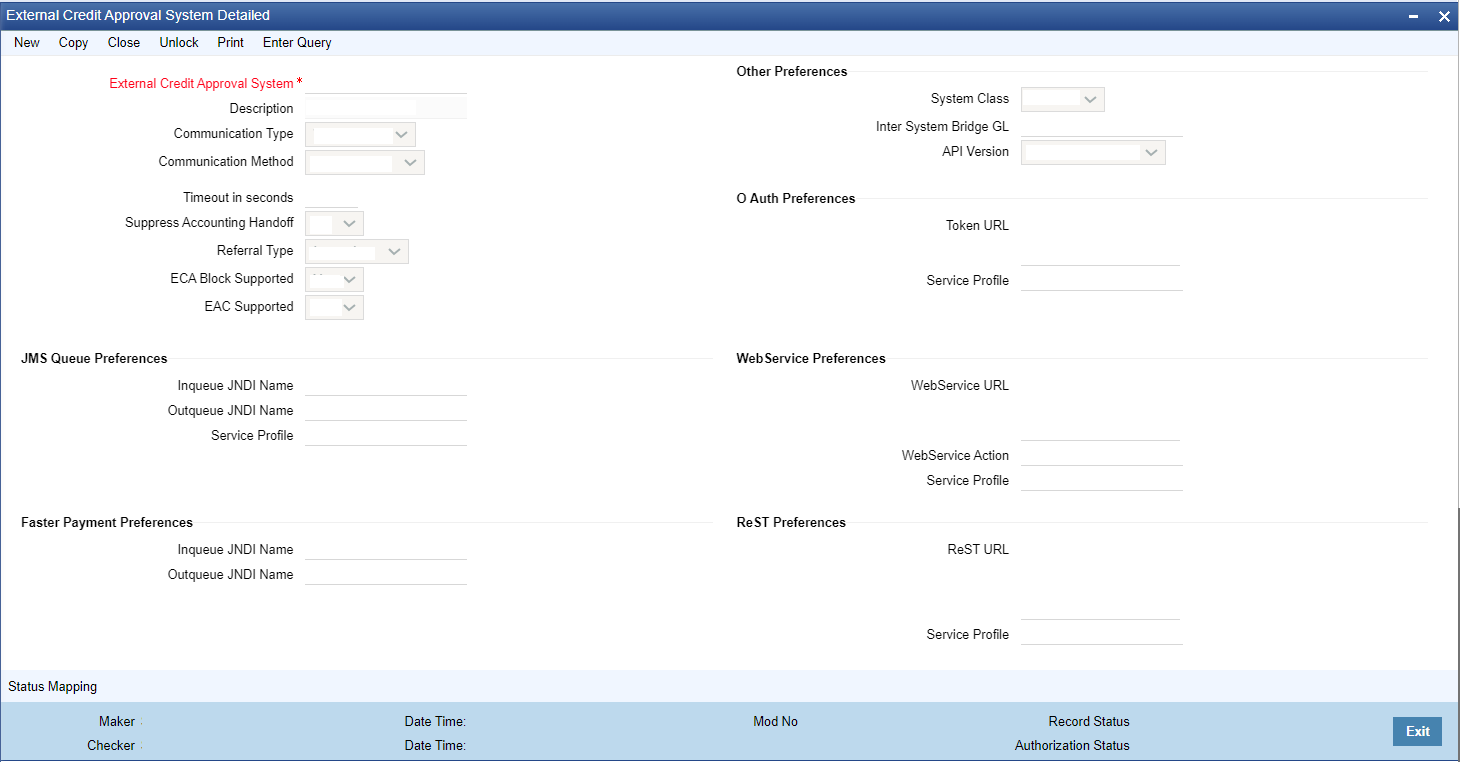Click Outqueue JNDI Name under JMS Queue Preferences
This screenshot has width=1460, height=762.
coord(386,410)
